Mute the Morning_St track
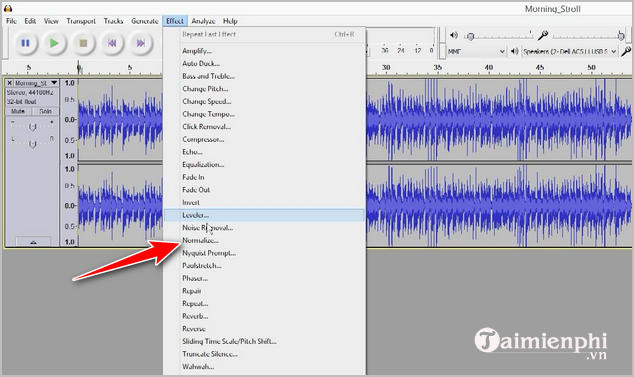 [18, 111]
